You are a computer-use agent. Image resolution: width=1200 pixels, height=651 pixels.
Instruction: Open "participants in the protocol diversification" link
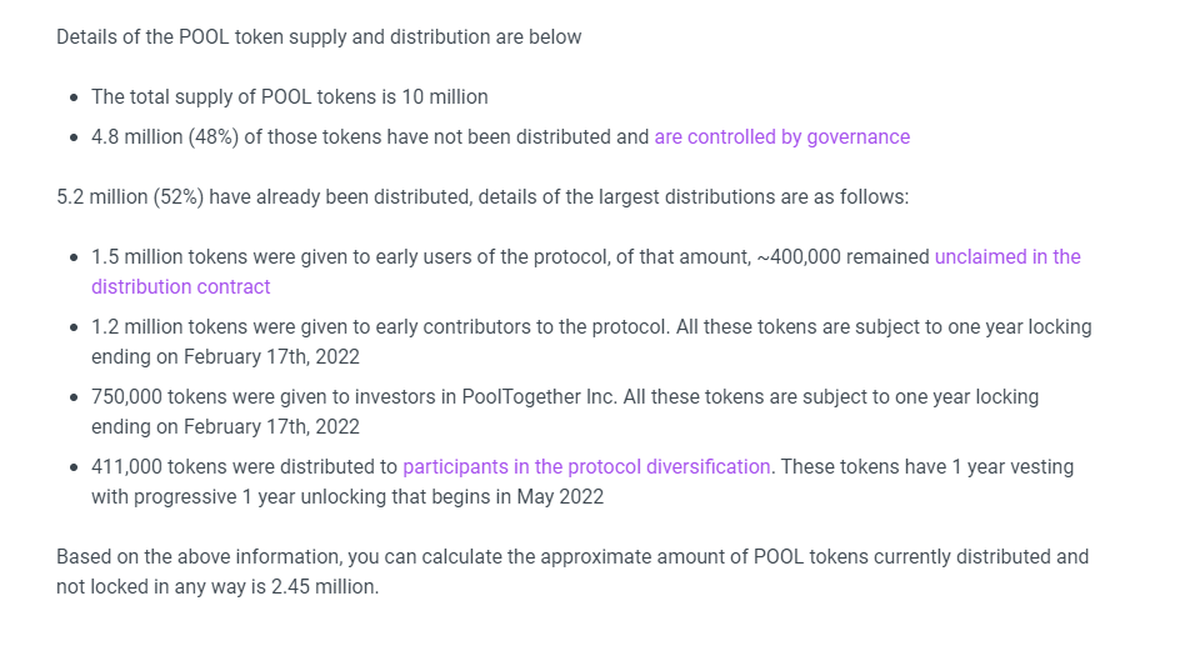586,467
